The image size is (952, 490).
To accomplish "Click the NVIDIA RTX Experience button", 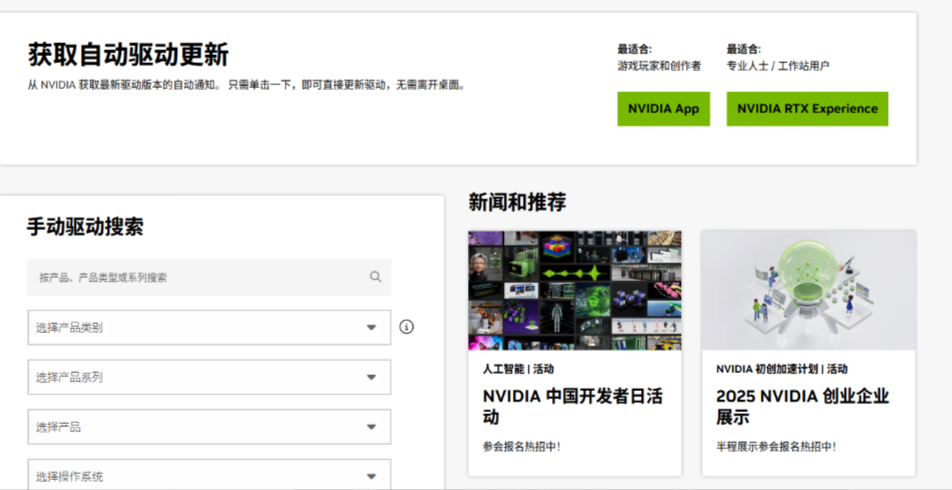I will point(807,109).
